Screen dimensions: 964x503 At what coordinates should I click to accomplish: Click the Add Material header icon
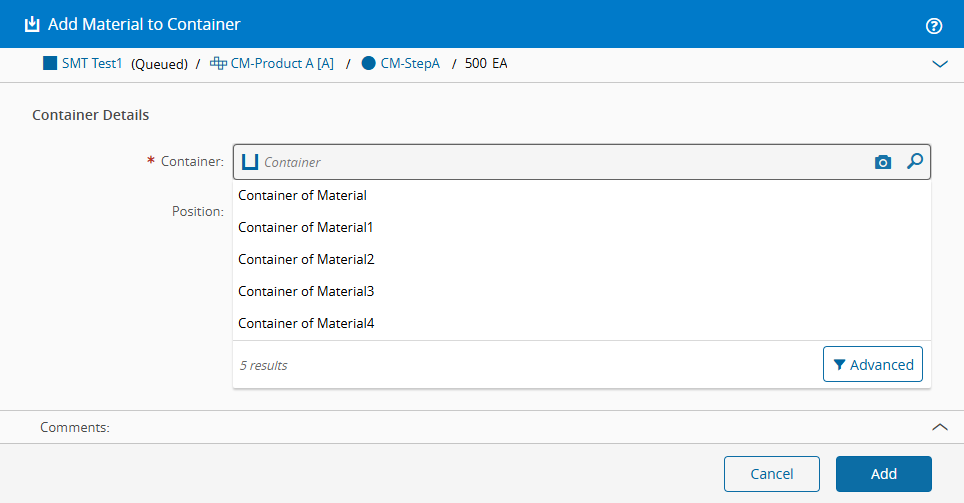[32, 24]
